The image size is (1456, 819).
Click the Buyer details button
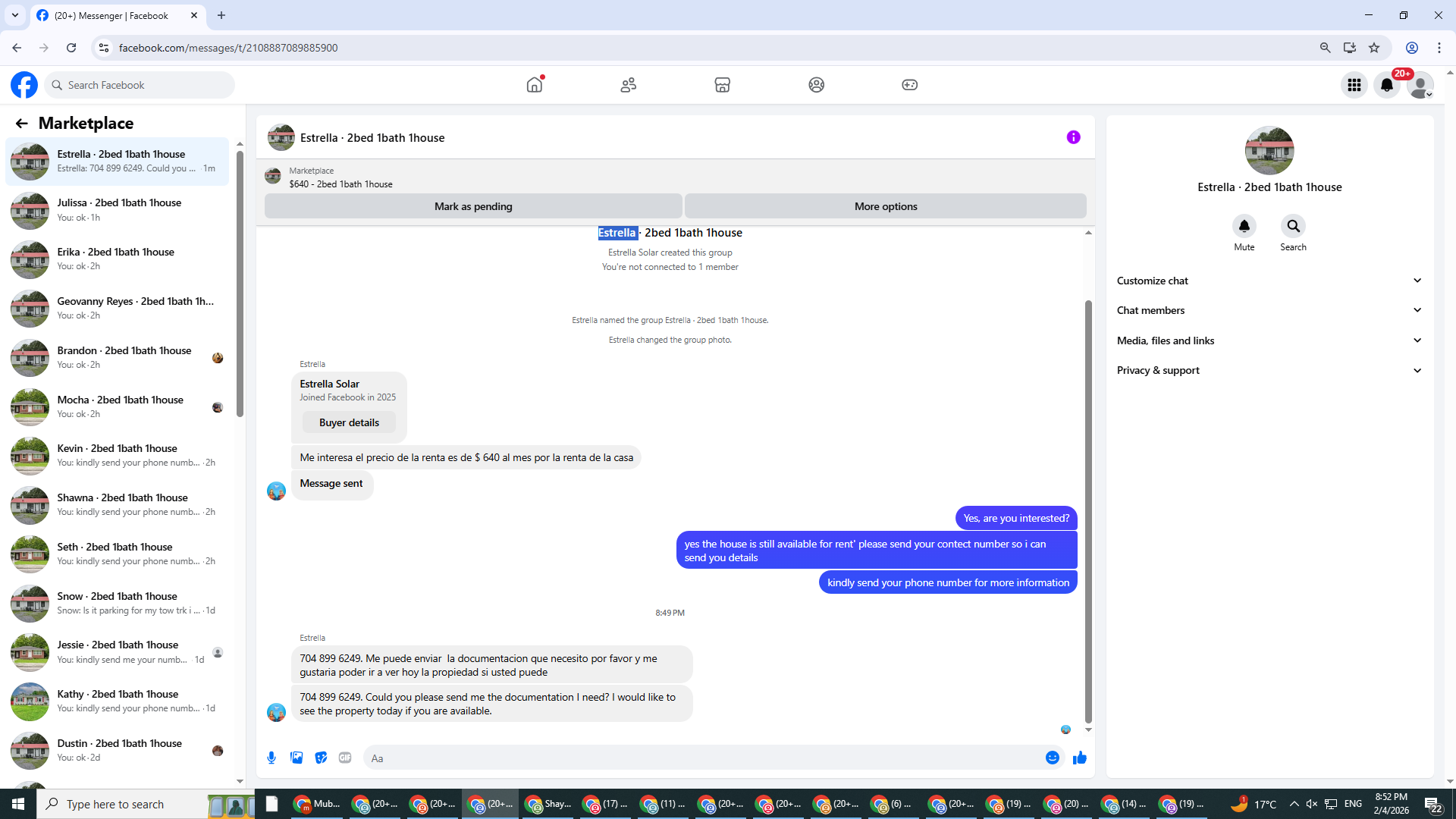click(x=349, y=422)
